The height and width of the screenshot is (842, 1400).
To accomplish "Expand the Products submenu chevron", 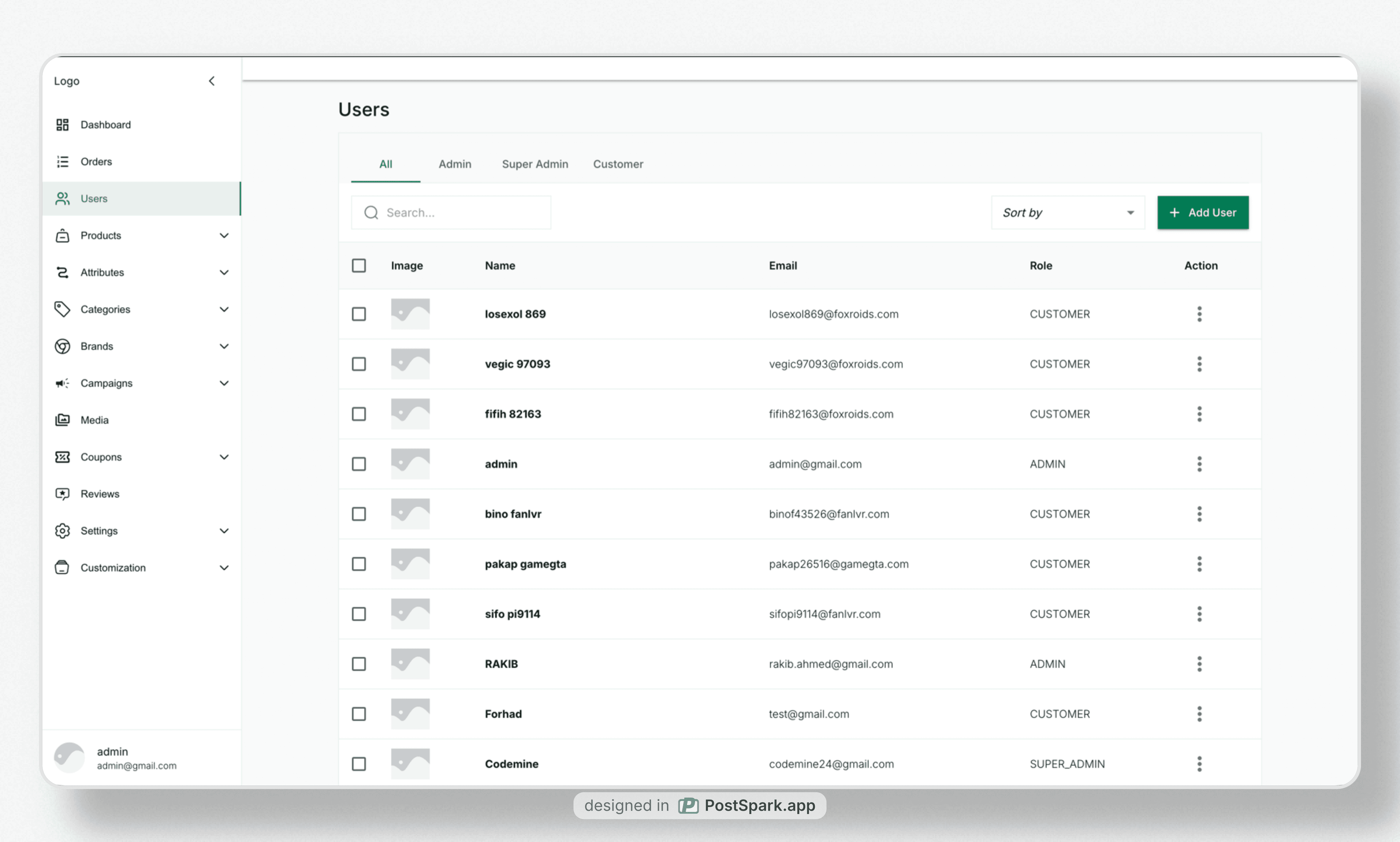I will tap(224, 235).
